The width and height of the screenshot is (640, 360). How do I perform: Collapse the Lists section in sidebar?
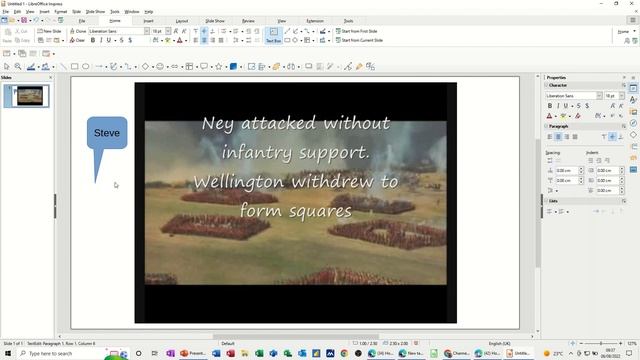coord(547,201)
